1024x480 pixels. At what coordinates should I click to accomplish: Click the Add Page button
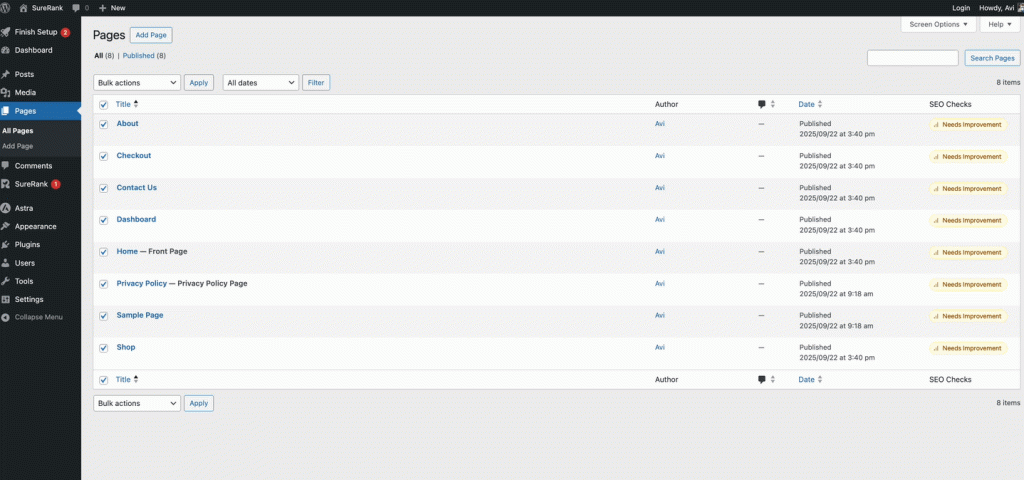click(x=151, y=35)
